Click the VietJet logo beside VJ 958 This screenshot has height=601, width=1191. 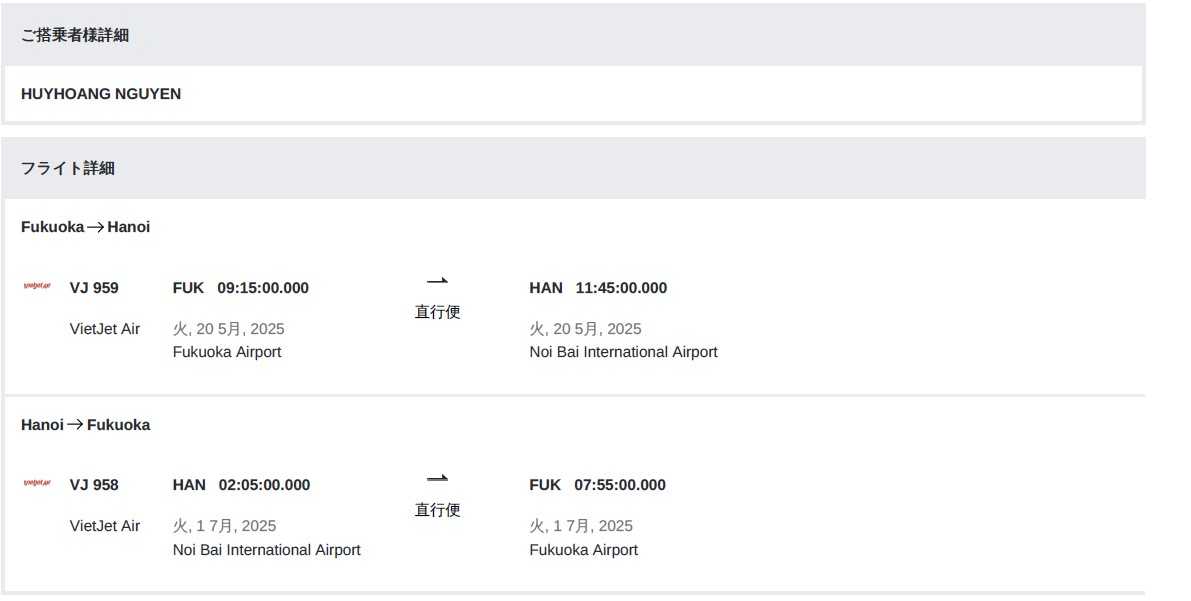pyautogui.click(x=37, y=484)
